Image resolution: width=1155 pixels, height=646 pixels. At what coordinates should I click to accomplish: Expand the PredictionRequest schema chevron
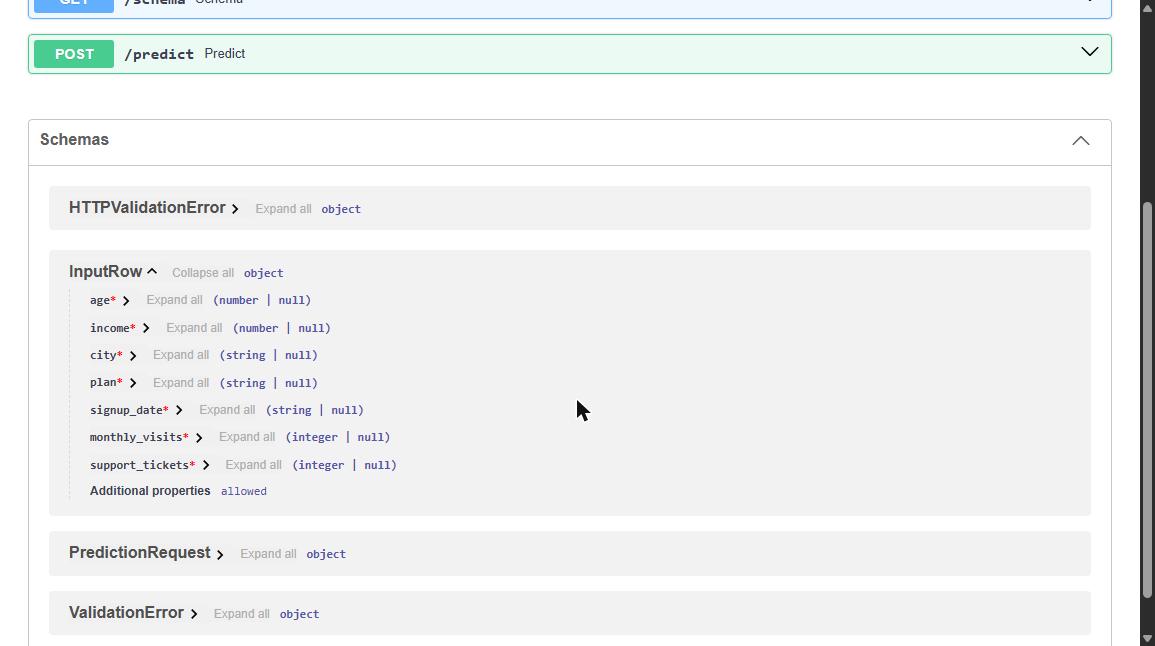(220, 555)
